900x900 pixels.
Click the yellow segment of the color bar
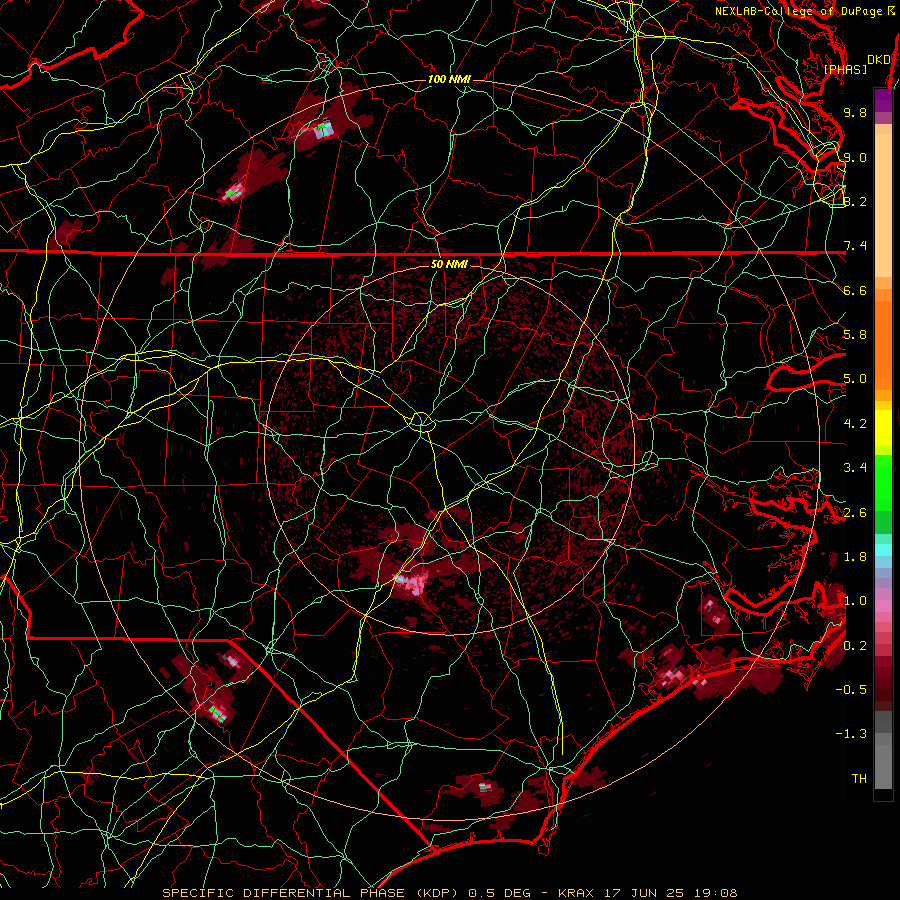click(x=883, y=428)
